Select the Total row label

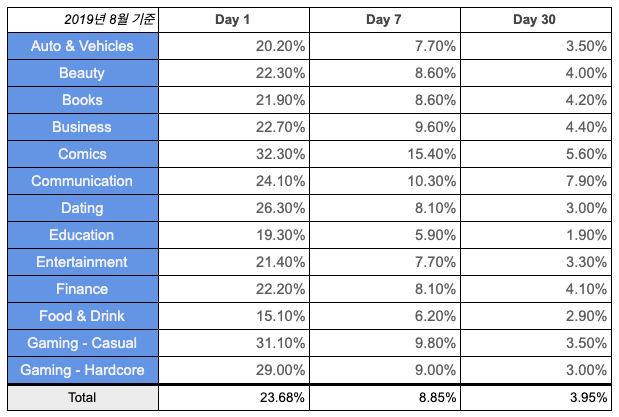pyautogui.click(x=83, y=398)
